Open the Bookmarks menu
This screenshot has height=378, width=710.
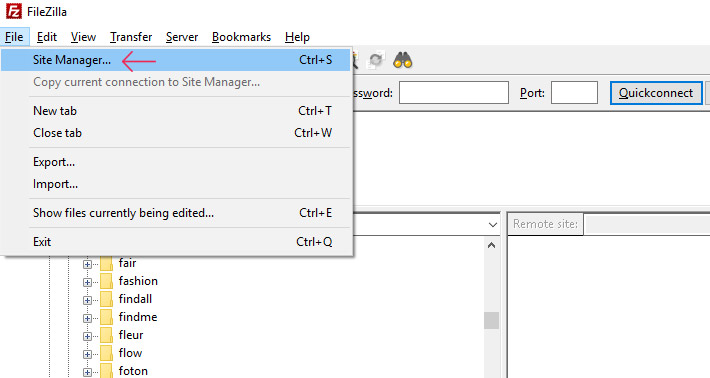pos(241,37)
